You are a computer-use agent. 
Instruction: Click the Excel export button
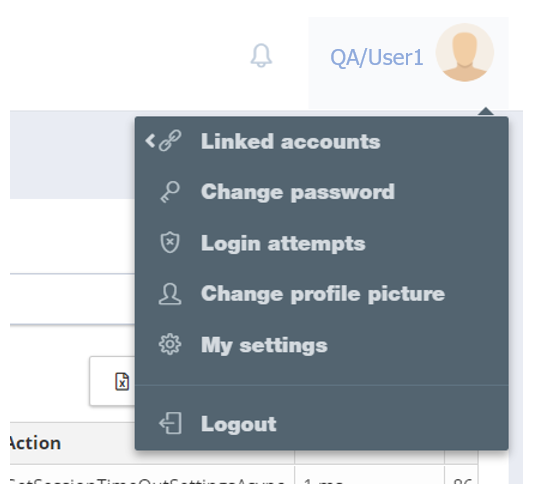coord(112,381)
